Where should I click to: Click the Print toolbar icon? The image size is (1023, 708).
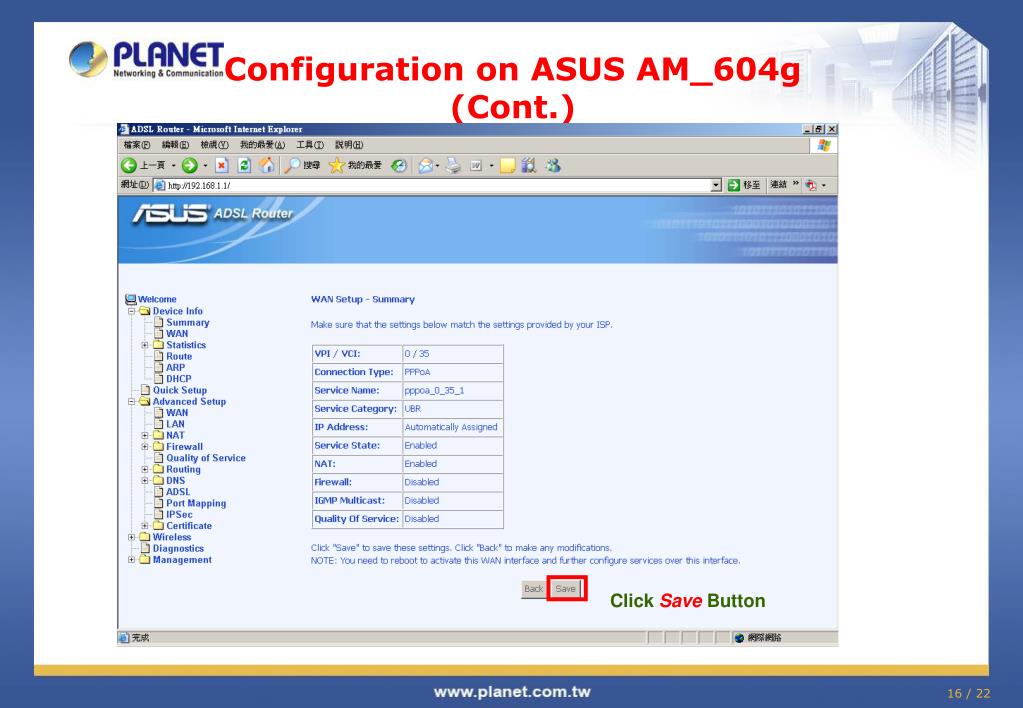(453, 166)
